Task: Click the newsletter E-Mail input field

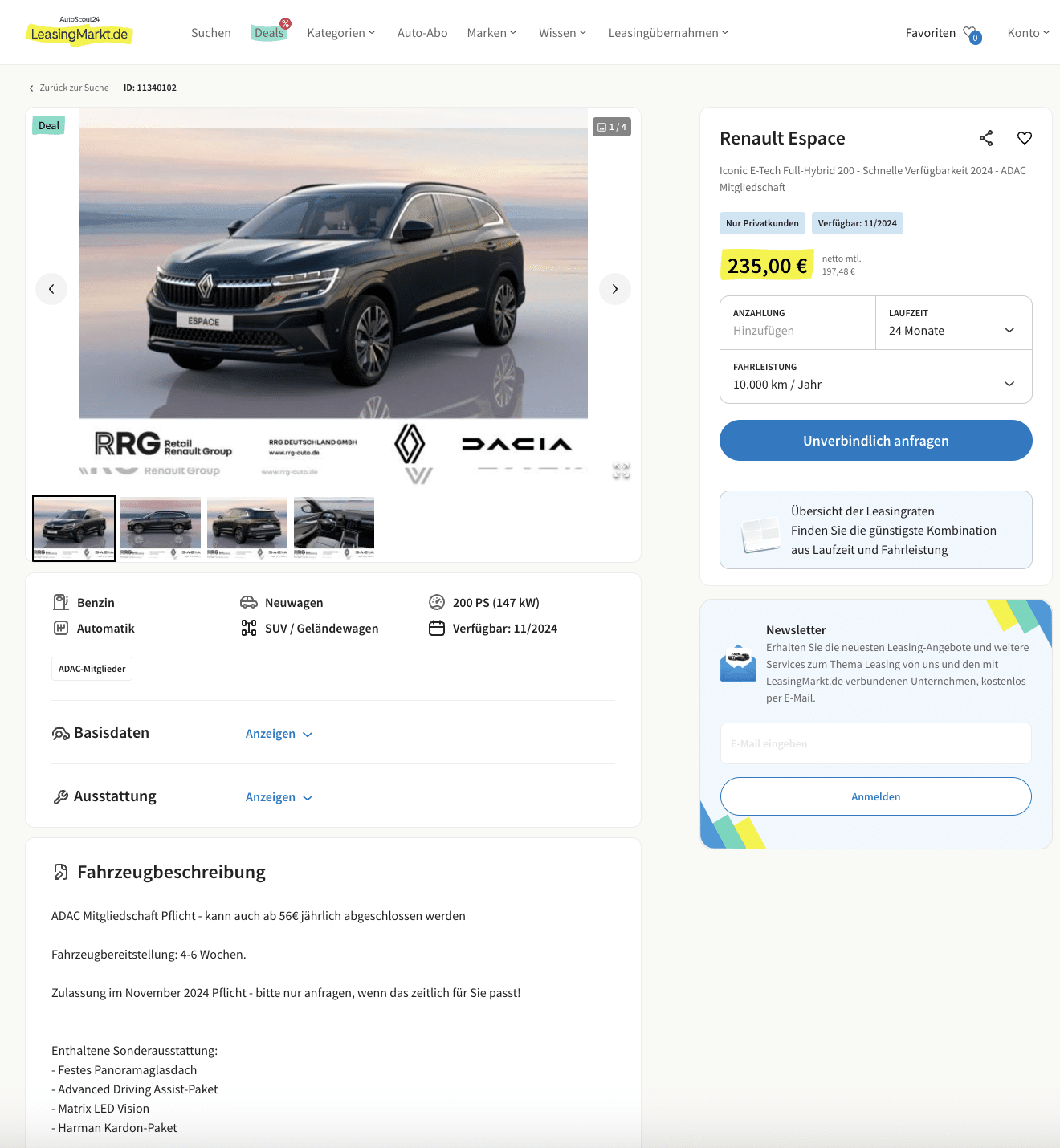Action: pyautogui.click(x=875, y=743)
